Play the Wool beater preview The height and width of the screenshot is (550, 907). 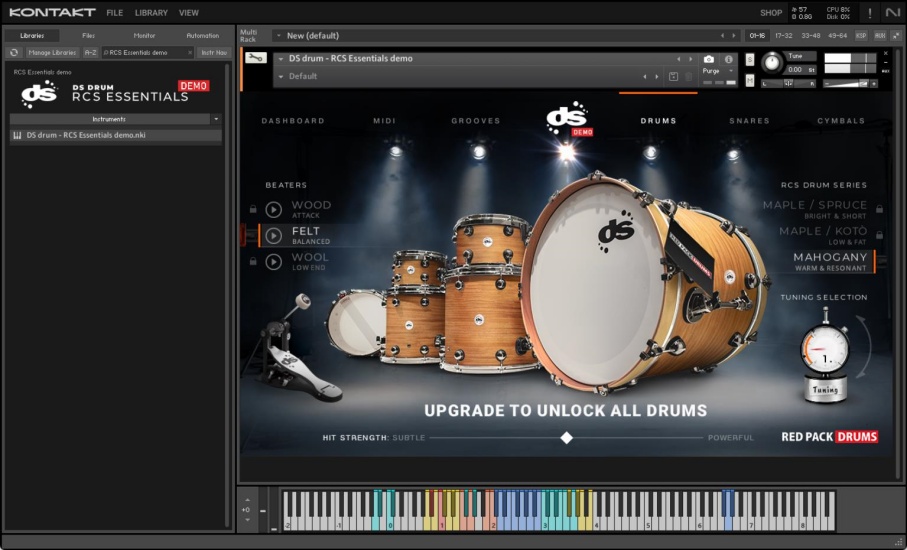click(274, 261)
